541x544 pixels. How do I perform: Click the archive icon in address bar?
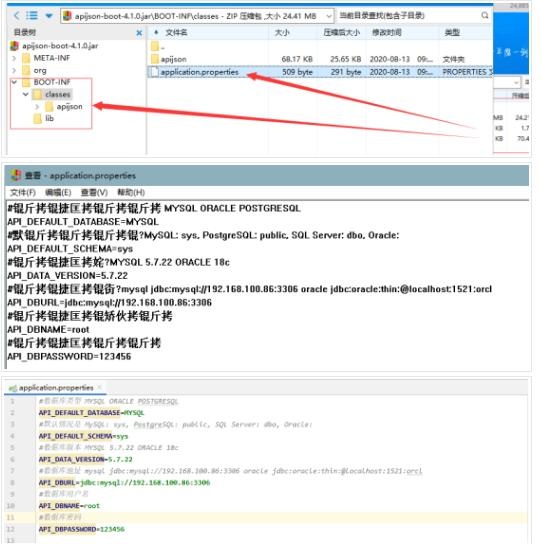pos(67,16)
